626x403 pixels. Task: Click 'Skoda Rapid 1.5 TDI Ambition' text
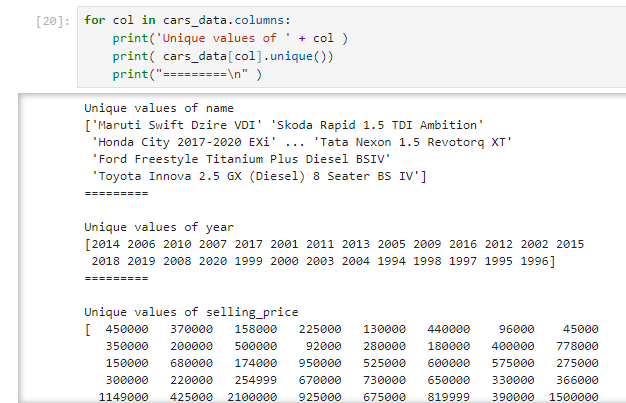click(x=384, y=125)
